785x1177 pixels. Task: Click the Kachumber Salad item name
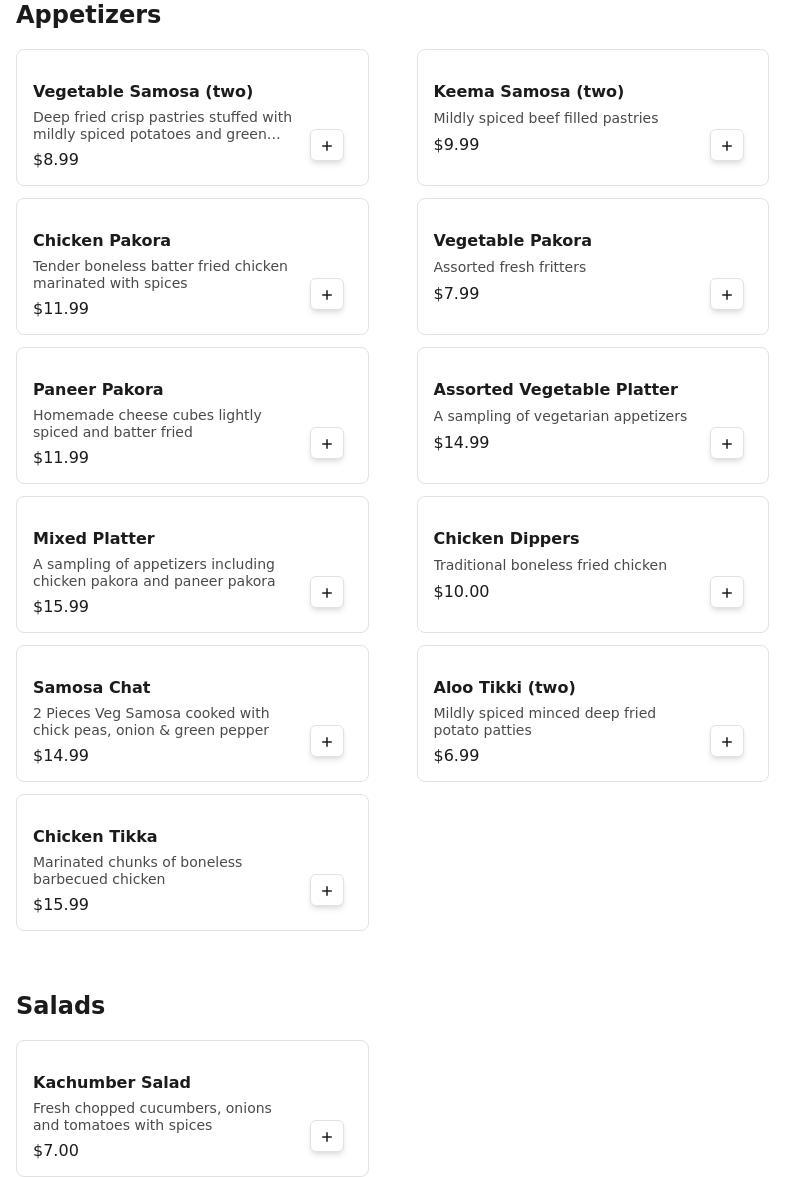[112, 1083]
